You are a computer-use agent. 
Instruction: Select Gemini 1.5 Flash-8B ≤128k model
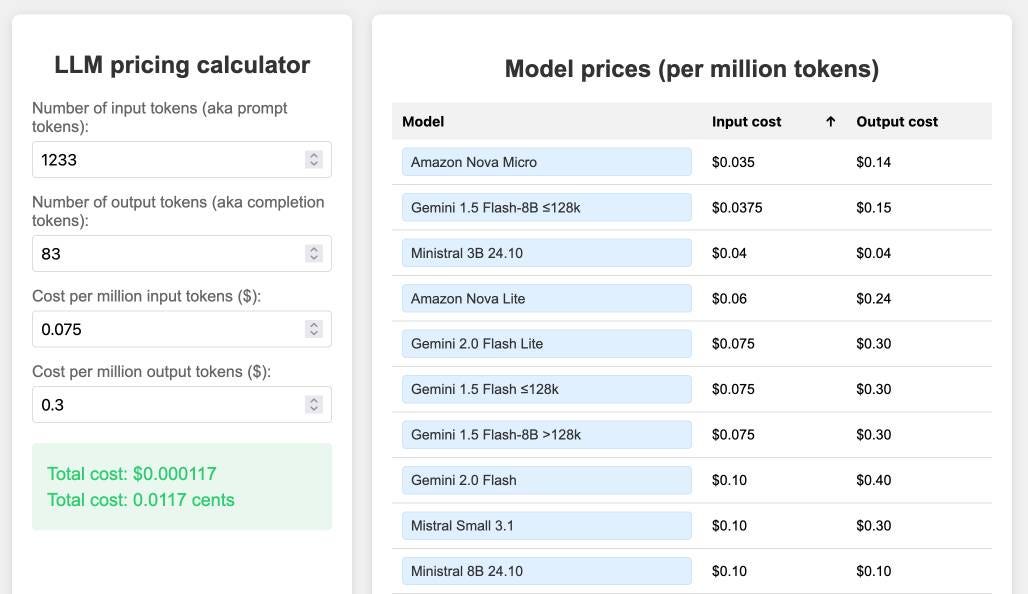coord(547,207)
